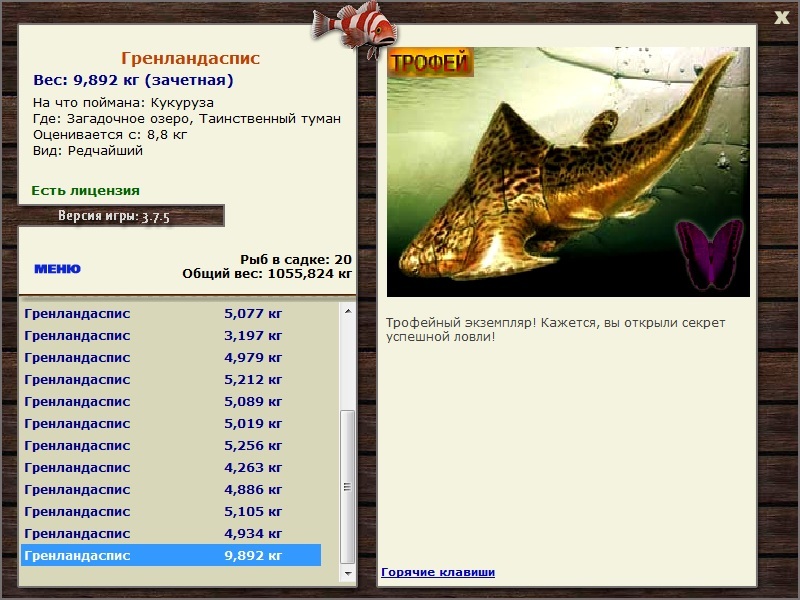
Task: Click the ТРОФЕЙ badge on the photo
Action: coord(430,62)
